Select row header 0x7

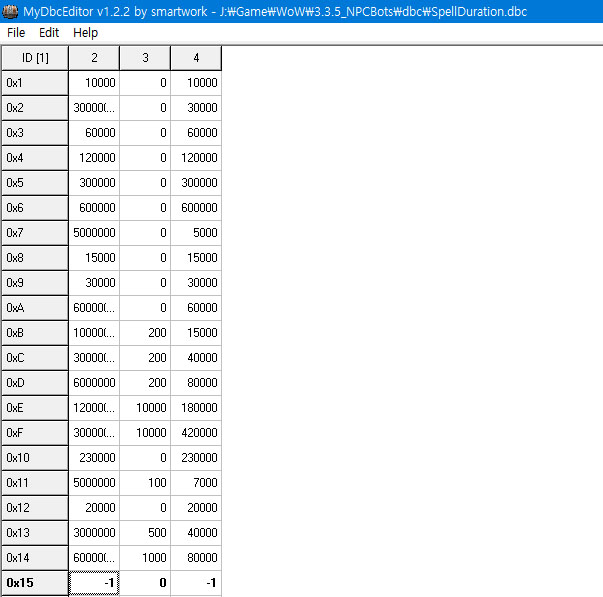tap(35, 233)
